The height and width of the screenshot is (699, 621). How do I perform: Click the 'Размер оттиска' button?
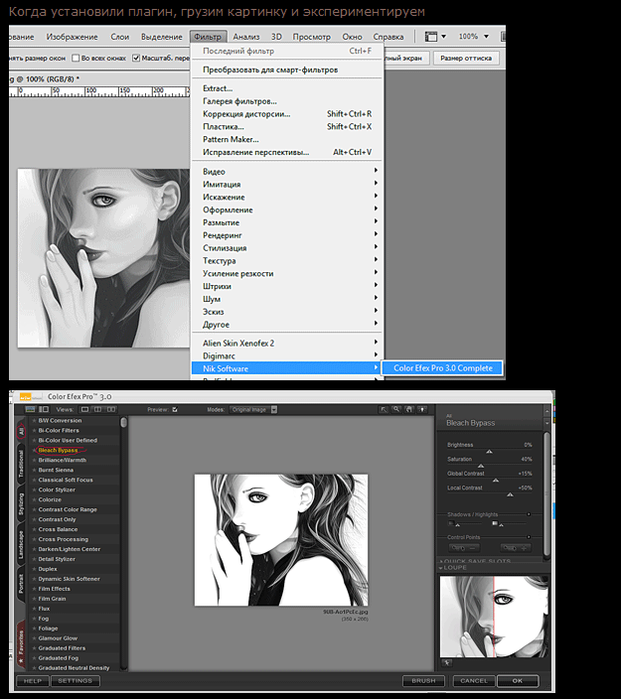pos(466,58)
